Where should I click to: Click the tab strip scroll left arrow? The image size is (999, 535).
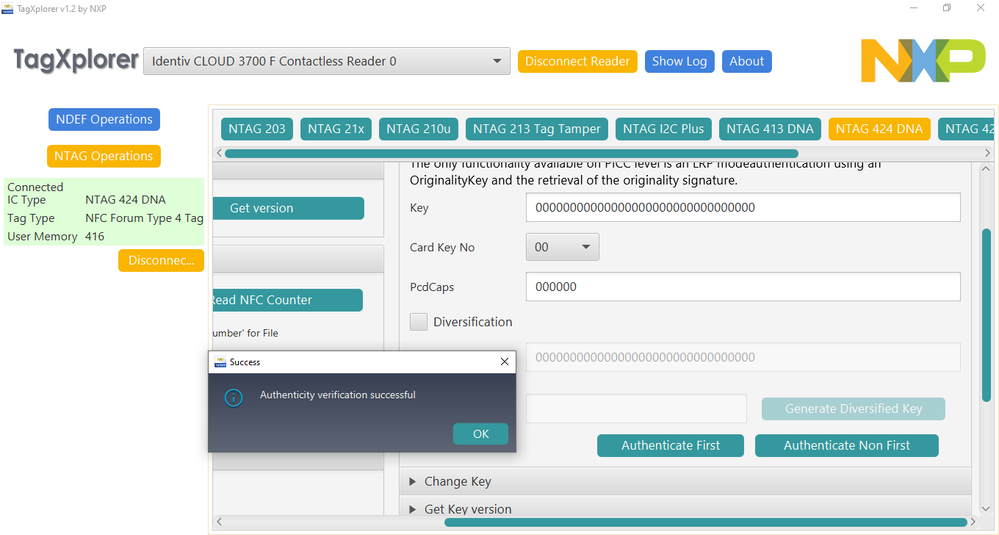[x=219, y=153]
